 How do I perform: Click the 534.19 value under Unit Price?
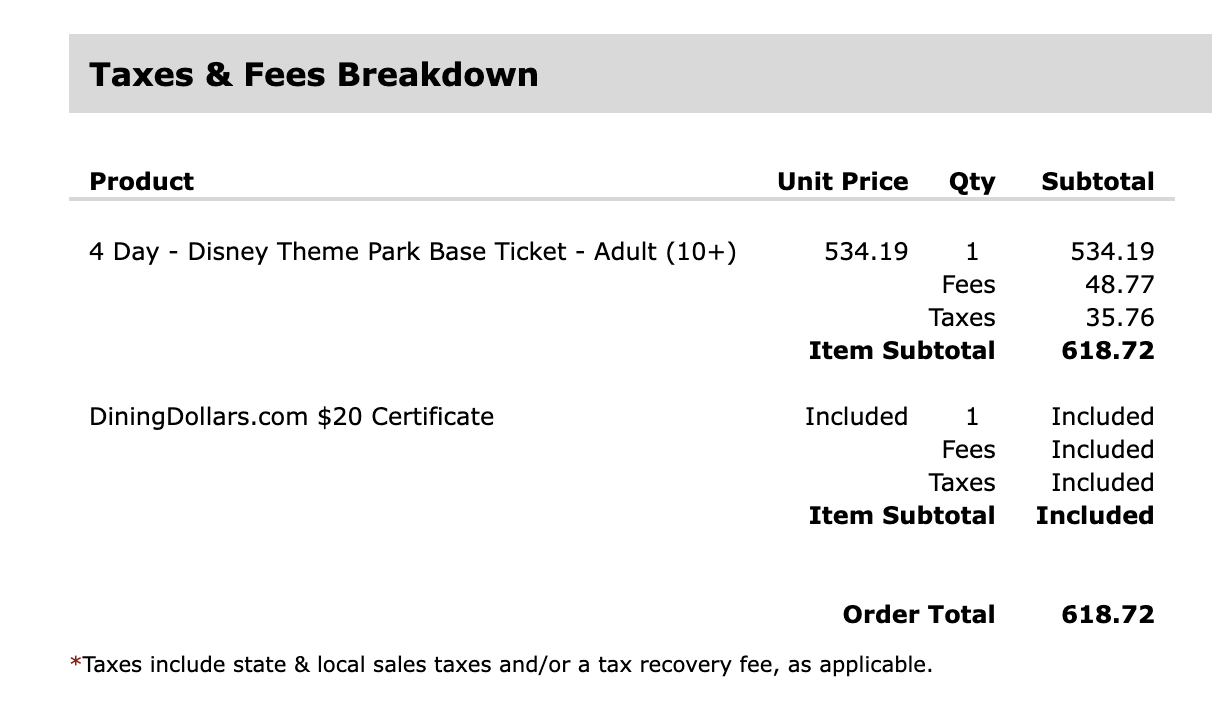[x=866, y=251]
